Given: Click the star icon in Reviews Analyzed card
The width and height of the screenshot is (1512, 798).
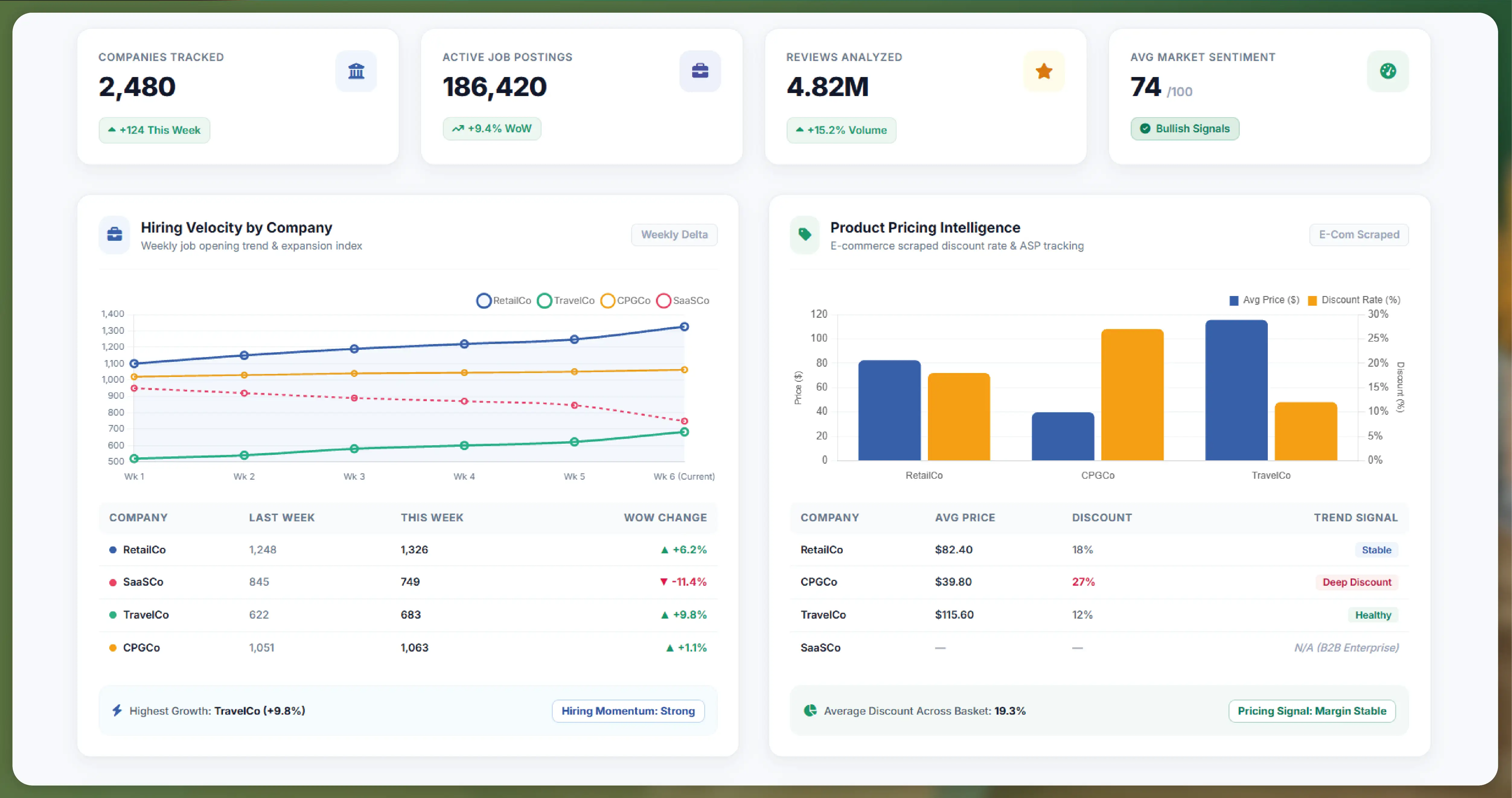Looking at the screenshot, I should [1044, 71].
